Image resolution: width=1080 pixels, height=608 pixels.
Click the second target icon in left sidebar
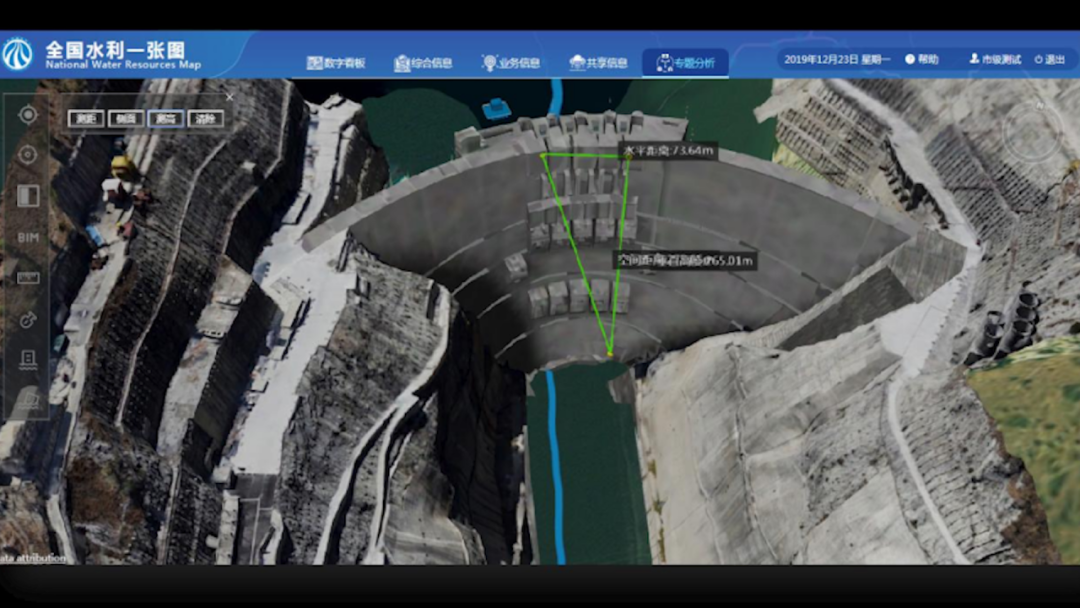pyautogui.click(x=28, y=155)
